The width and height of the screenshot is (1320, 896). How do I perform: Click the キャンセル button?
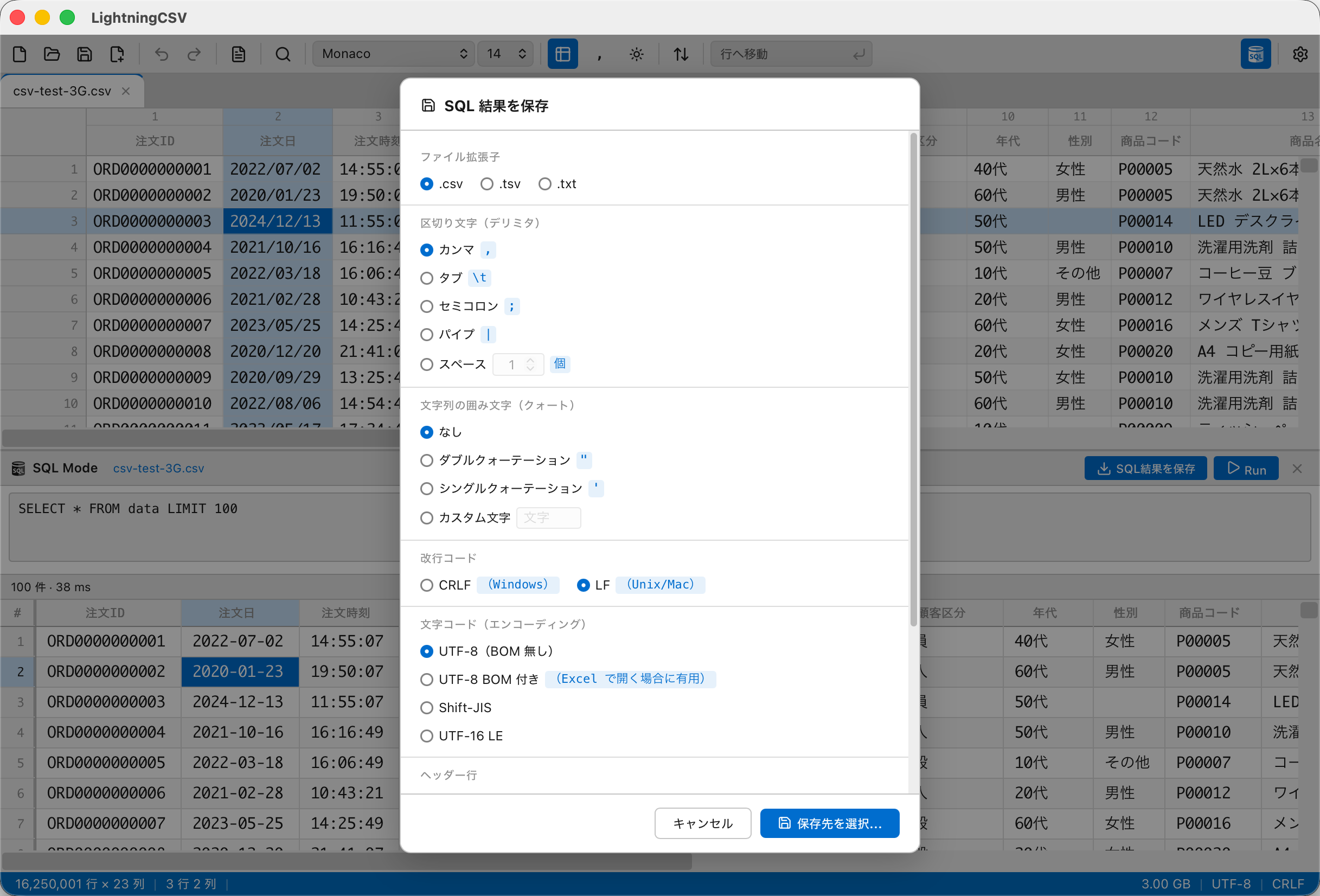click(703, 823)
